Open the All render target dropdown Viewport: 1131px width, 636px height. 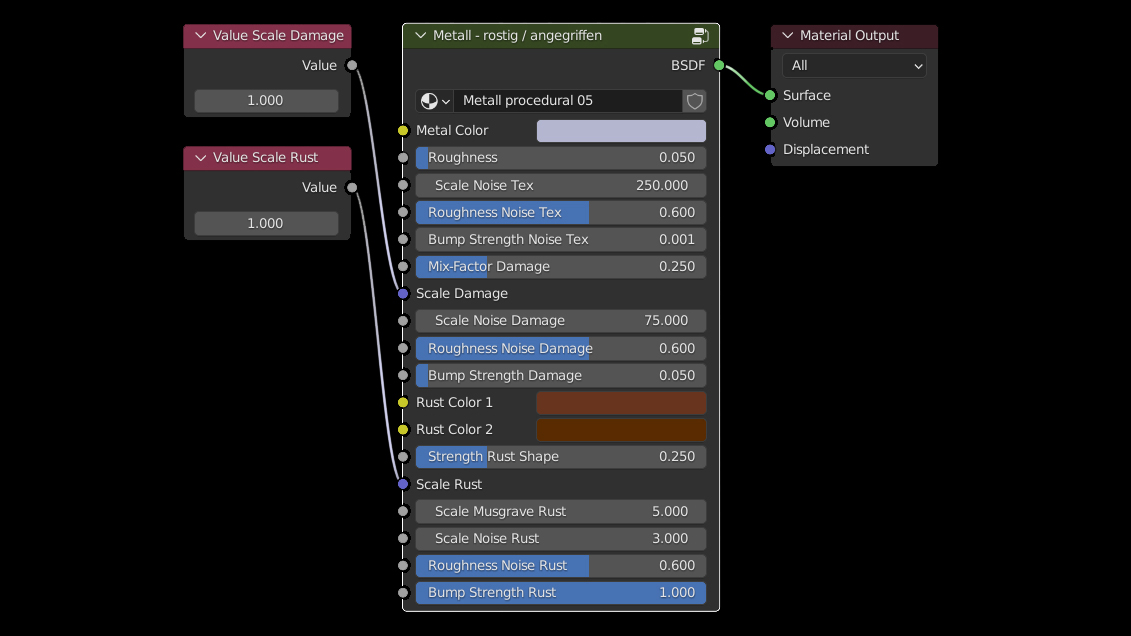coord(854,66)
